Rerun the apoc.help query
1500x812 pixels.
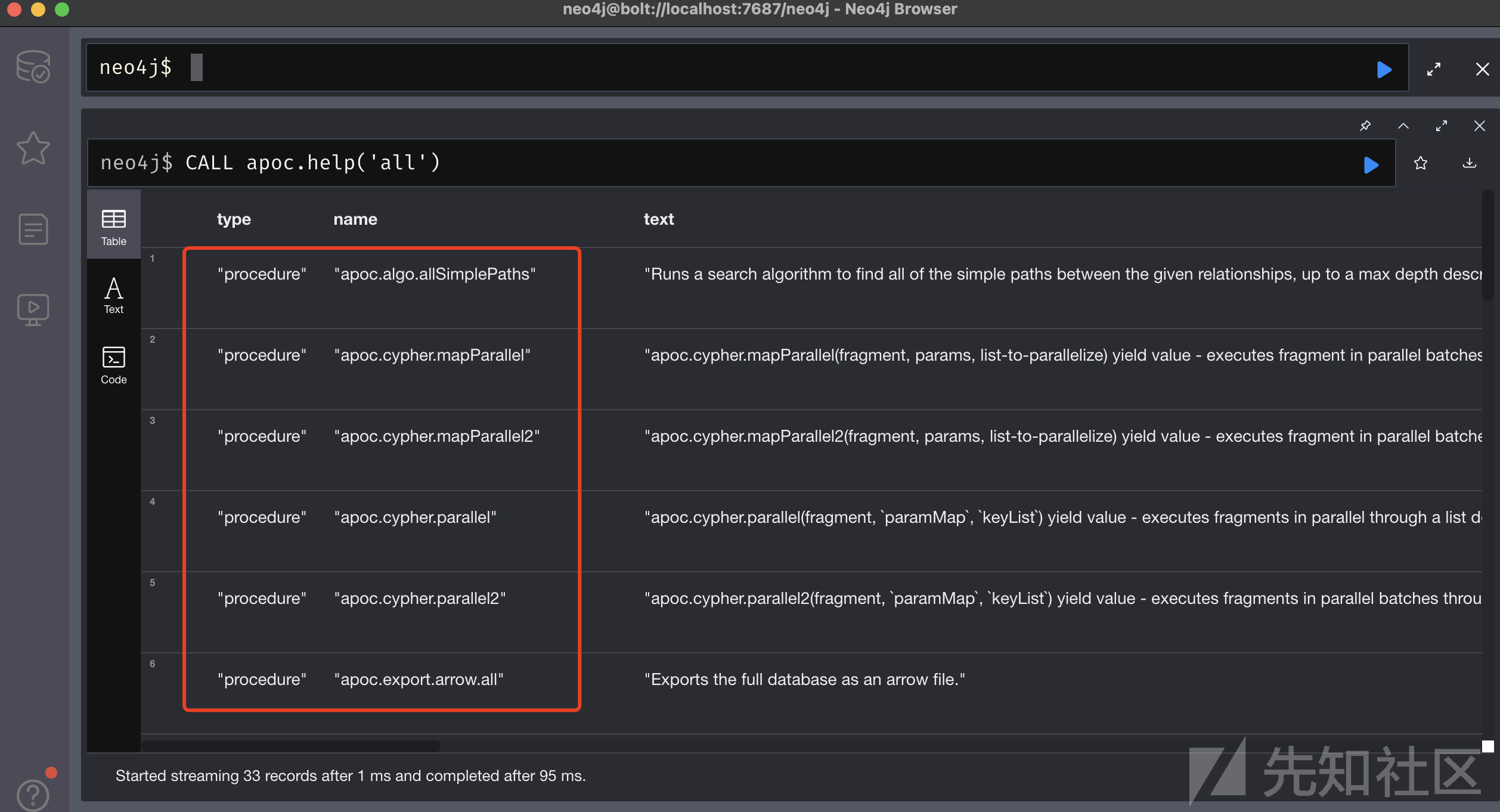(1371, 165)
